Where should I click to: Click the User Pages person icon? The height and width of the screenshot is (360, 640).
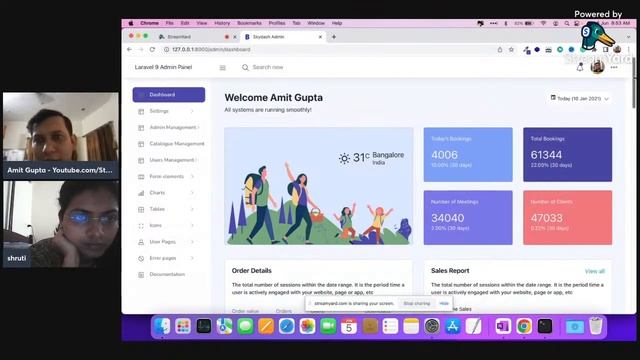(141, 242)
